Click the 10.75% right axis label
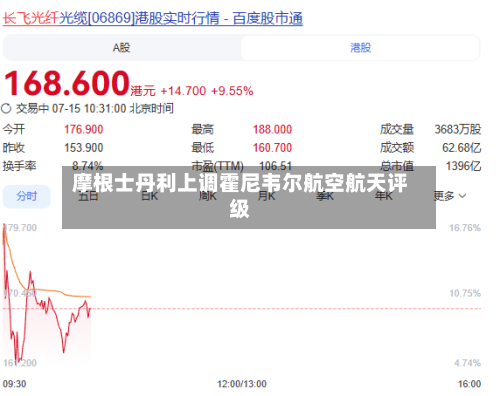The image size is (500, 396). (x=465, y=293)
